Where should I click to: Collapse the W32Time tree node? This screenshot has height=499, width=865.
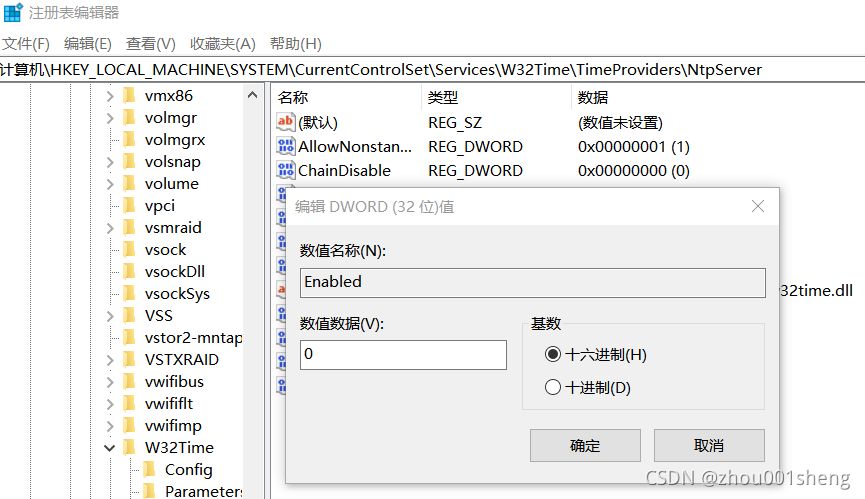tap(110, 448)
